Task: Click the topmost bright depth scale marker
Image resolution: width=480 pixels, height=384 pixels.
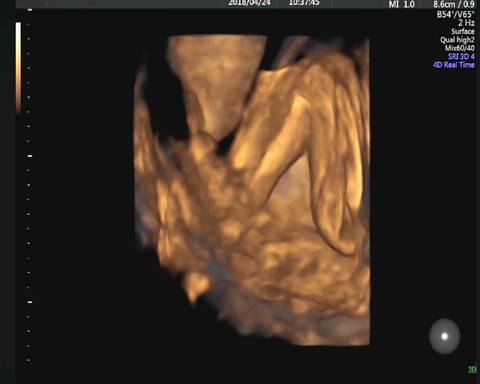Action: coord(30,10)
